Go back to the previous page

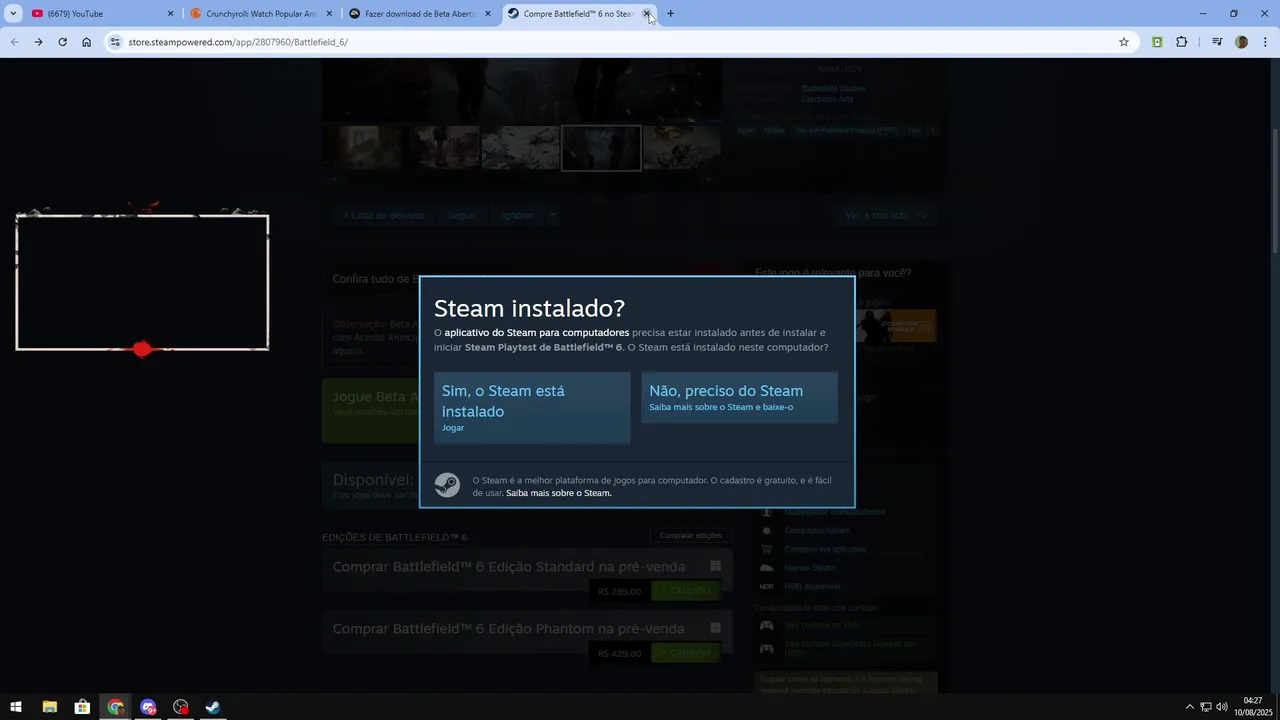point(14,42)
